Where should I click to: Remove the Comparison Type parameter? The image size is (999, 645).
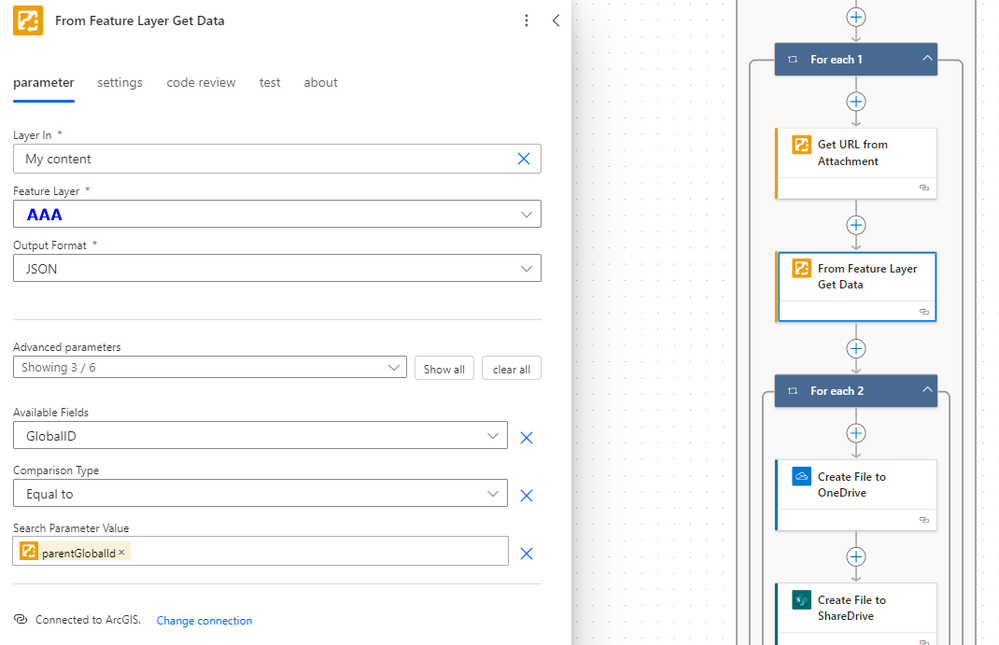pos(527,495)
